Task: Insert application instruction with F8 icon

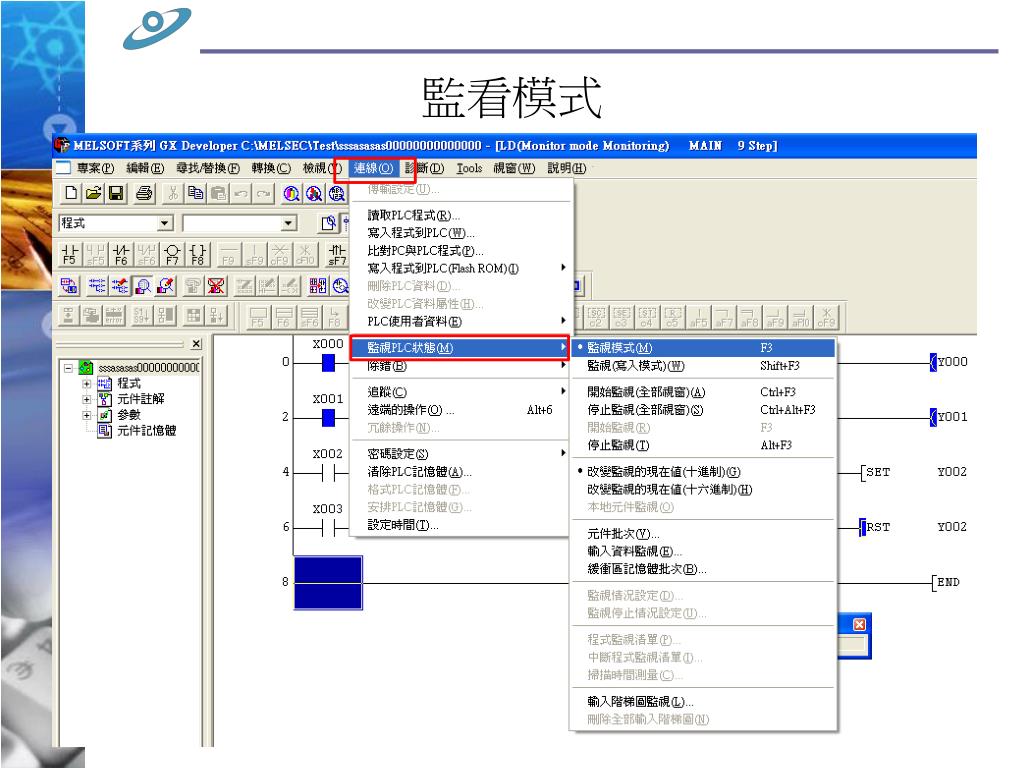Action: 197,254
